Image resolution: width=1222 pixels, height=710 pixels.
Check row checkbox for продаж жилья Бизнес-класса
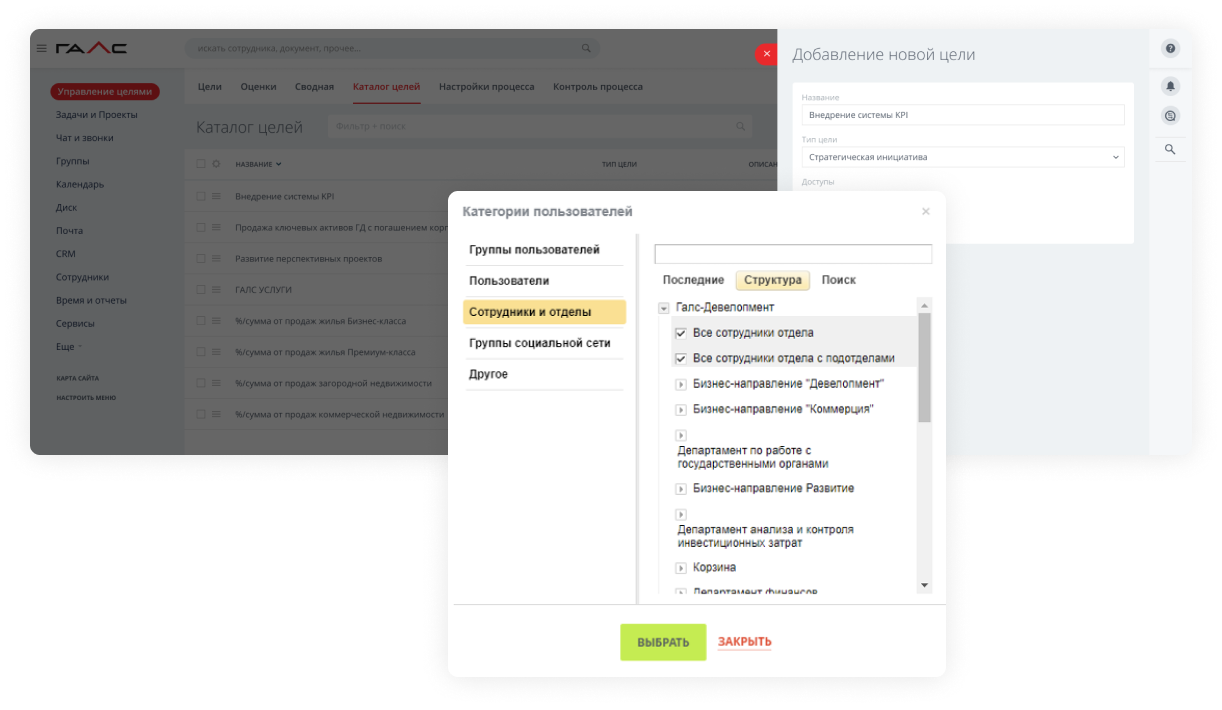click(x=201, y=320)
